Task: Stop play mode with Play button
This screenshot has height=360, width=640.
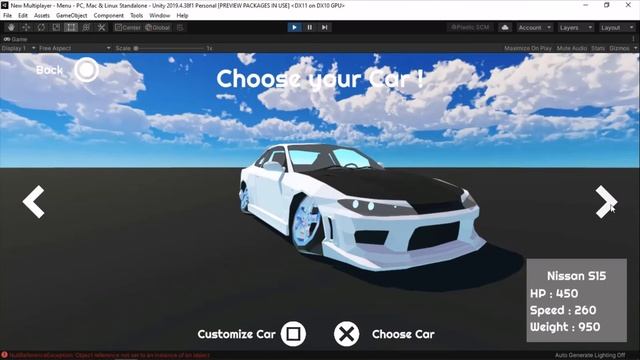Action: point(294,27)
